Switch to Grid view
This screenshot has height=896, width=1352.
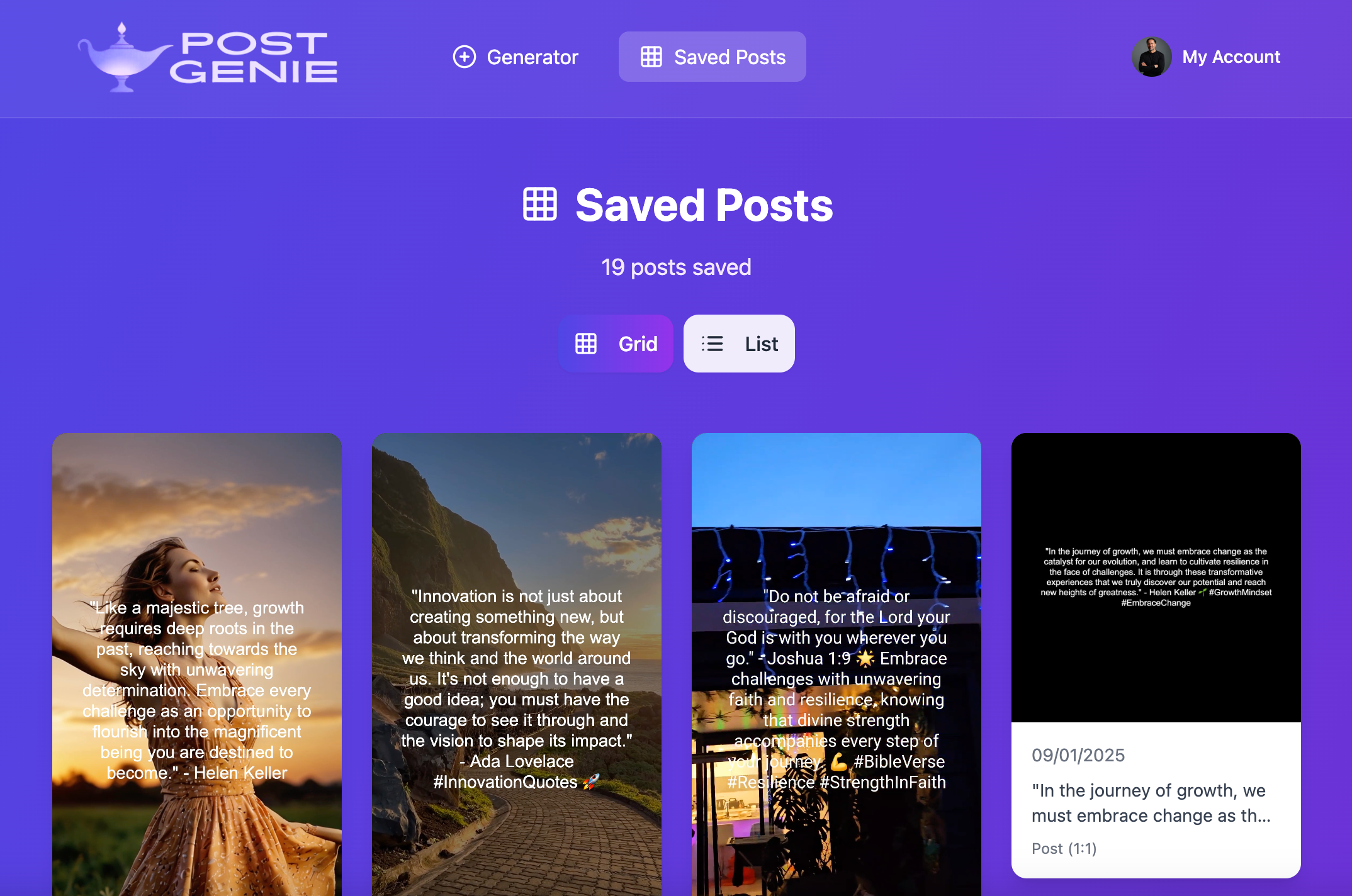(616, 344)
